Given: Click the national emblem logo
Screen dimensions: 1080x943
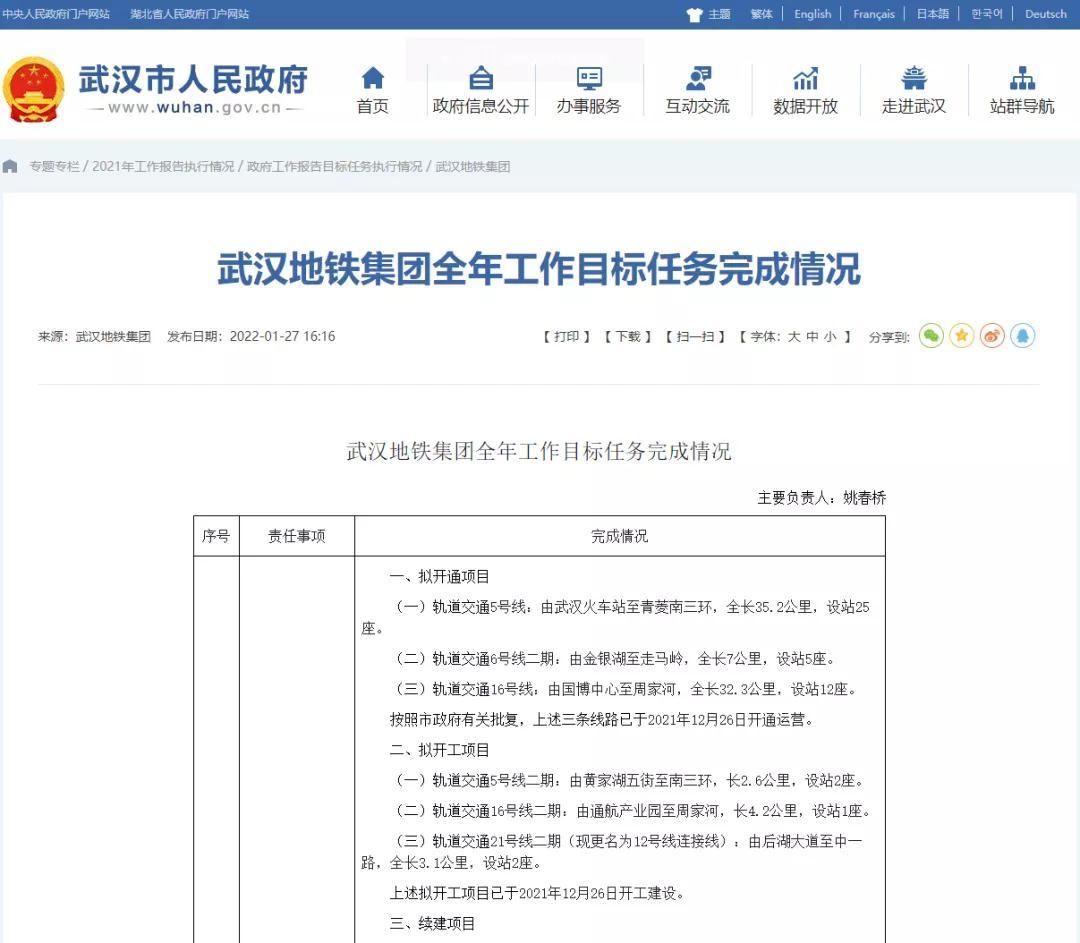Looking at the screenshot, I should pyautogui.click(x=33, y=90).
